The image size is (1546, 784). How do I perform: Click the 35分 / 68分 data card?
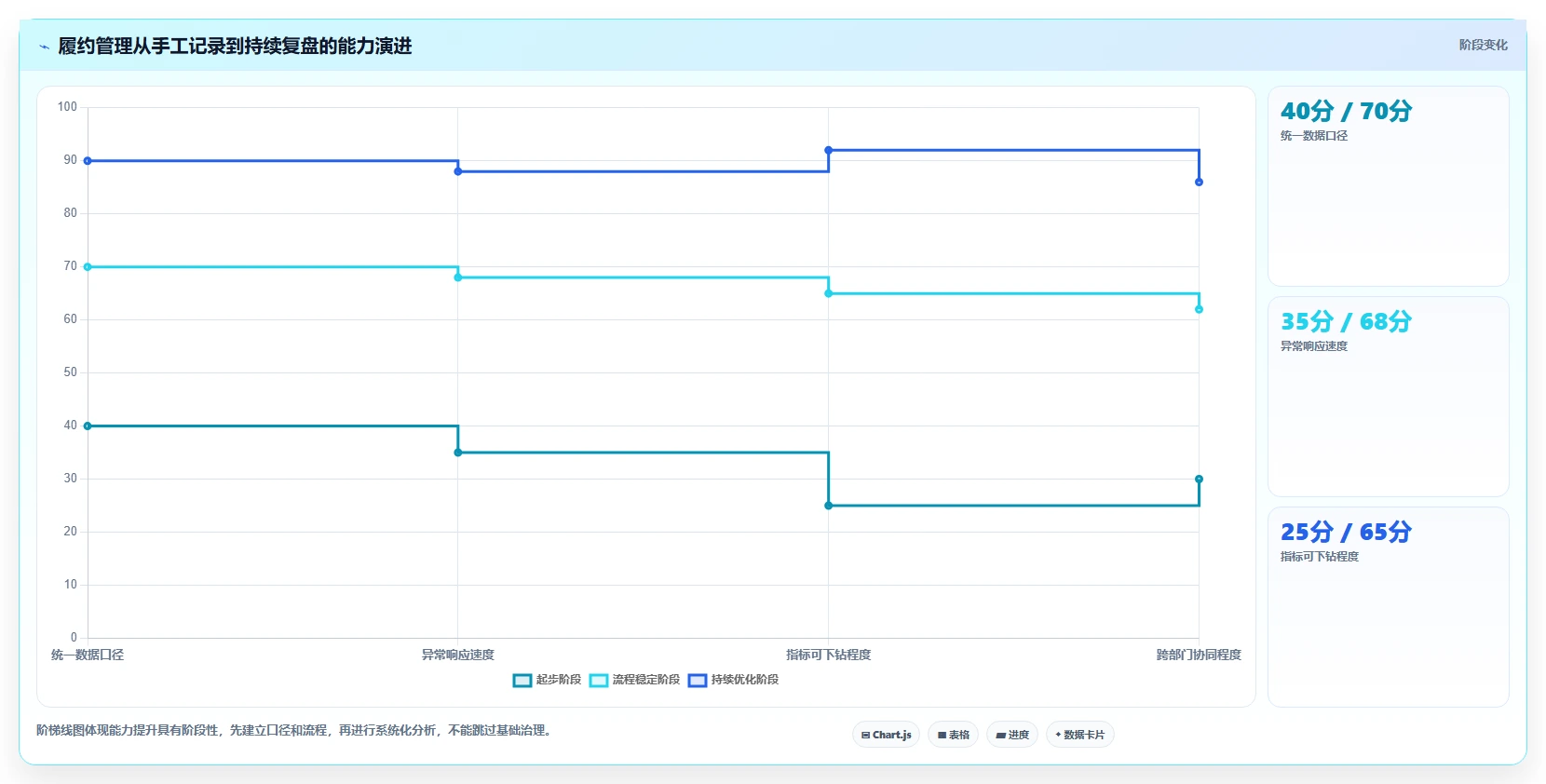click(x=1388, y=397)
